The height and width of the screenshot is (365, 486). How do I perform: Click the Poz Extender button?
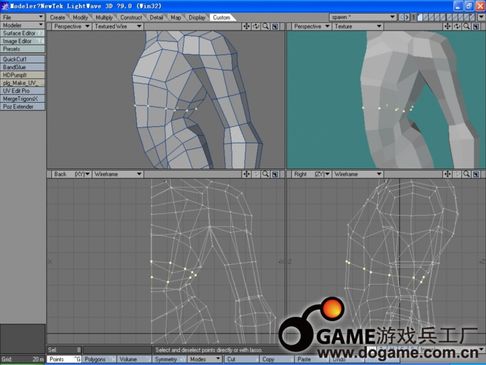pos(22,107)
